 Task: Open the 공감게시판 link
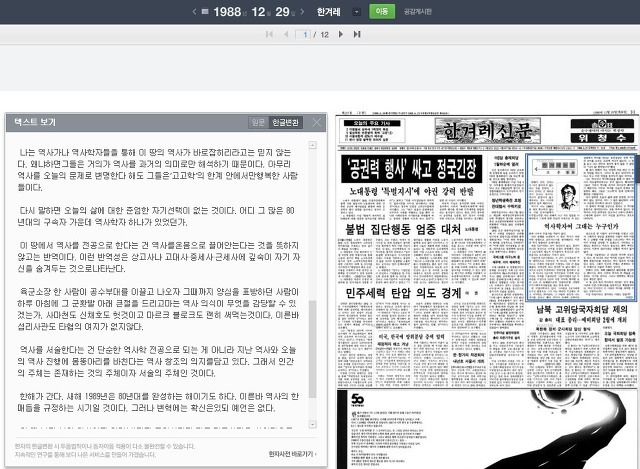pos(417,12)
